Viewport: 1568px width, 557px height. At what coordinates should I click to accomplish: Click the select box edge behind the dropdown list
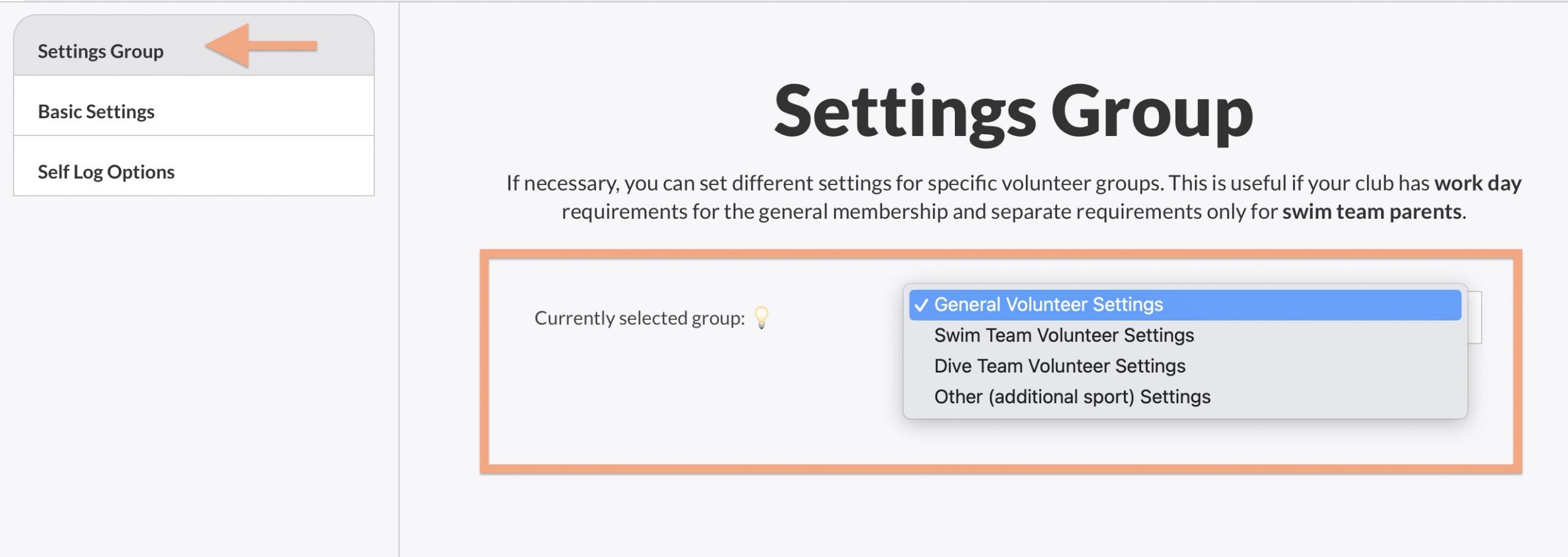1475,317
